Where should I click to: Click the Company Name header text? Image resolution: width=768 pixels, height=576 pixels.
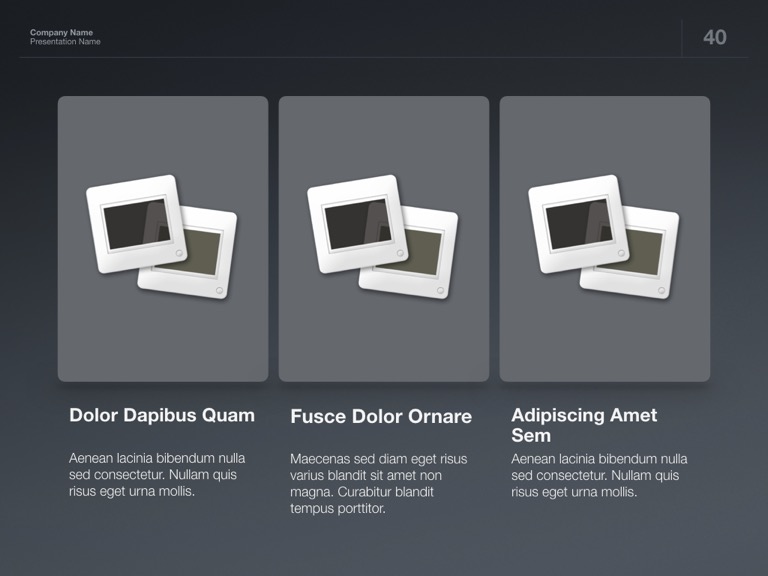click(x=61, y=32)
